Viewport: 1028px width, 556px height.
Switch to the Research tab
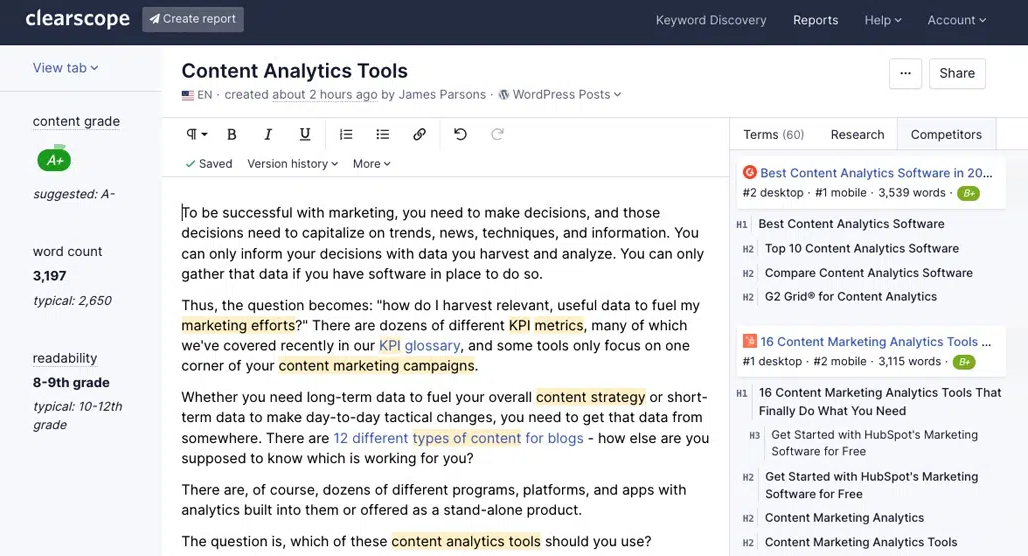point(857,134)
